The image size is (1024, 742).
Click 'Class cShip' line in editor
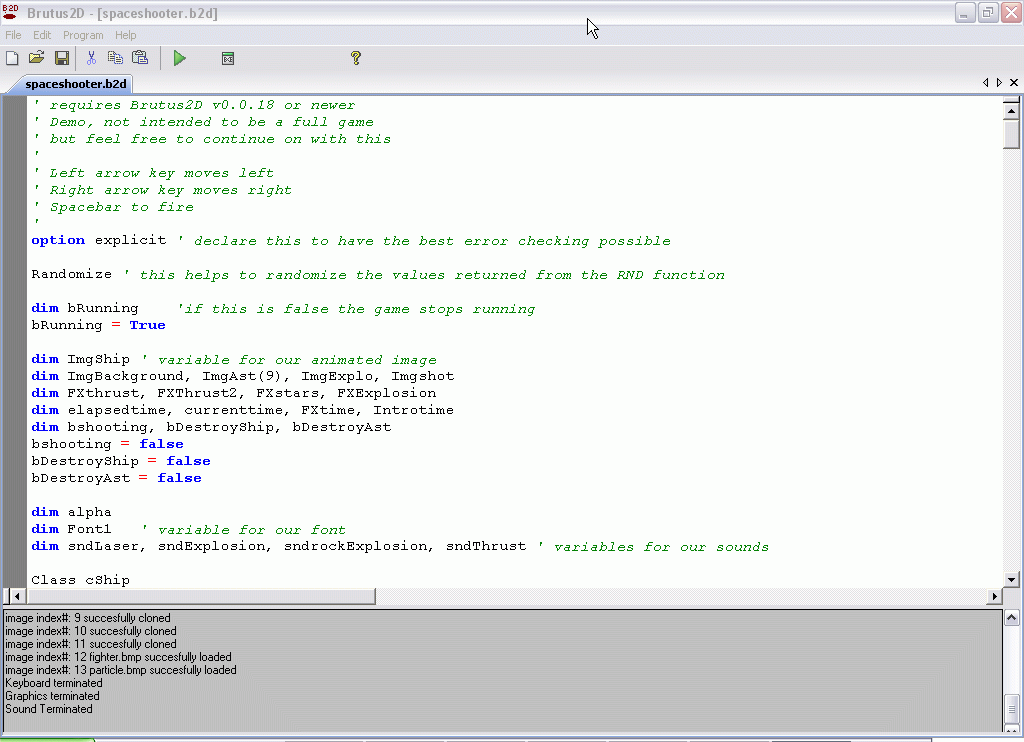click(80, 580)
